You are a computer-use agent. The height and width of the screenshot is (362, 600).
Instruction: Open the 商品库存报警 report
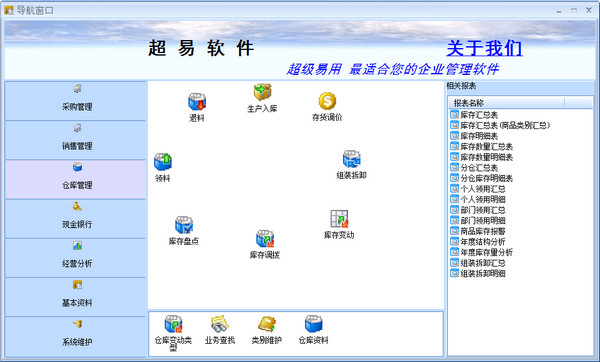(483, 231)
